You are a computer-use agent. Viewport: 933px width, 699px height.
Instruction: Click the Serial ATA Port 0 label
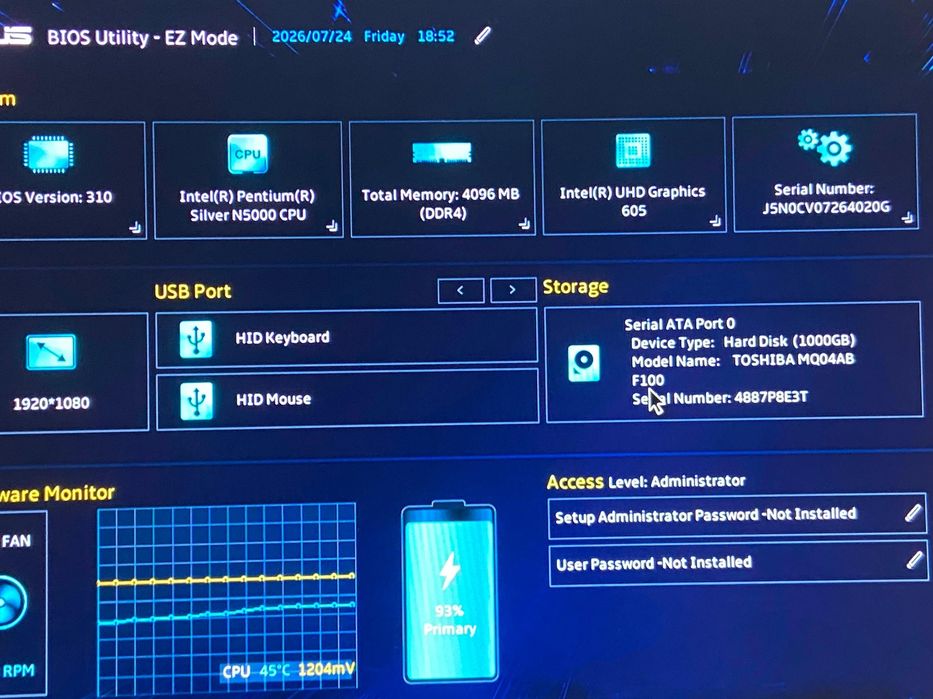click(680, 324)
